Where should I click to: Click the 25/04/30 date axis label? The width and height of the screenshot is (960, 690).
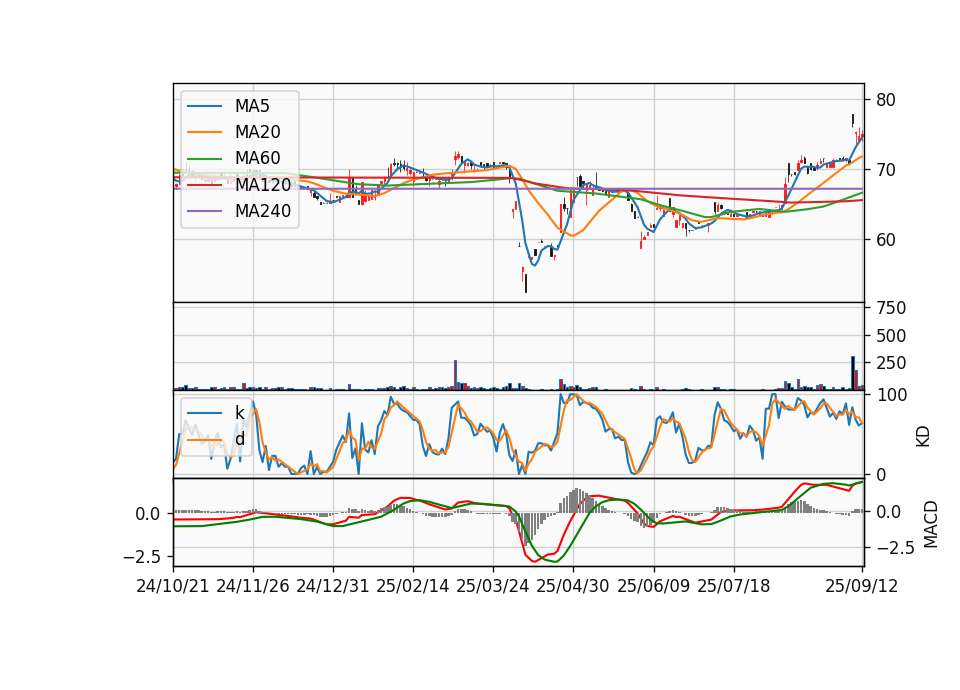[x=573, y=586]
